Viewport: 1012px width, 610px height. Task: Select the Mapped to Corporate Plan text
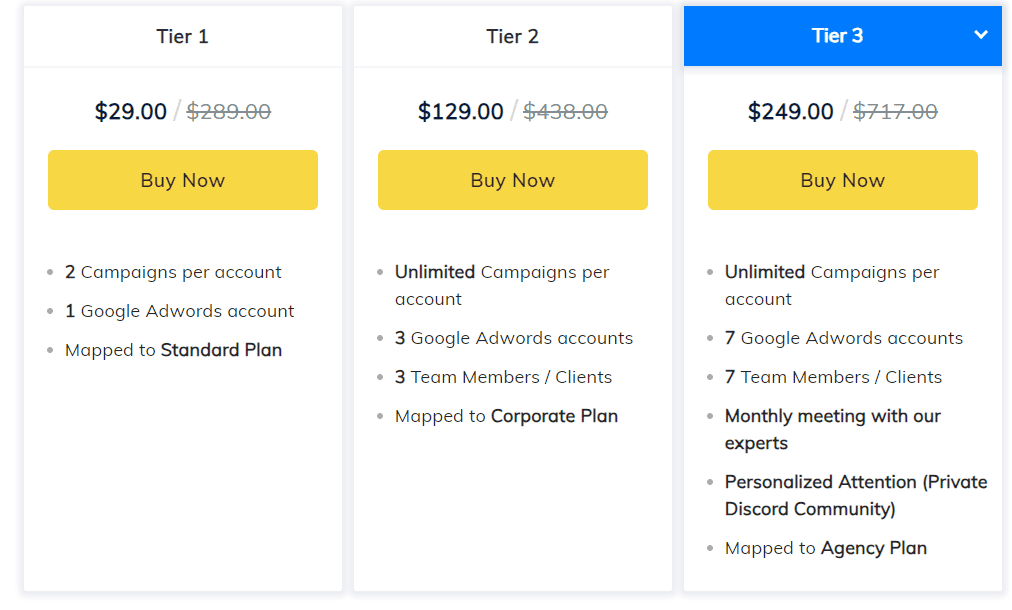506,415
